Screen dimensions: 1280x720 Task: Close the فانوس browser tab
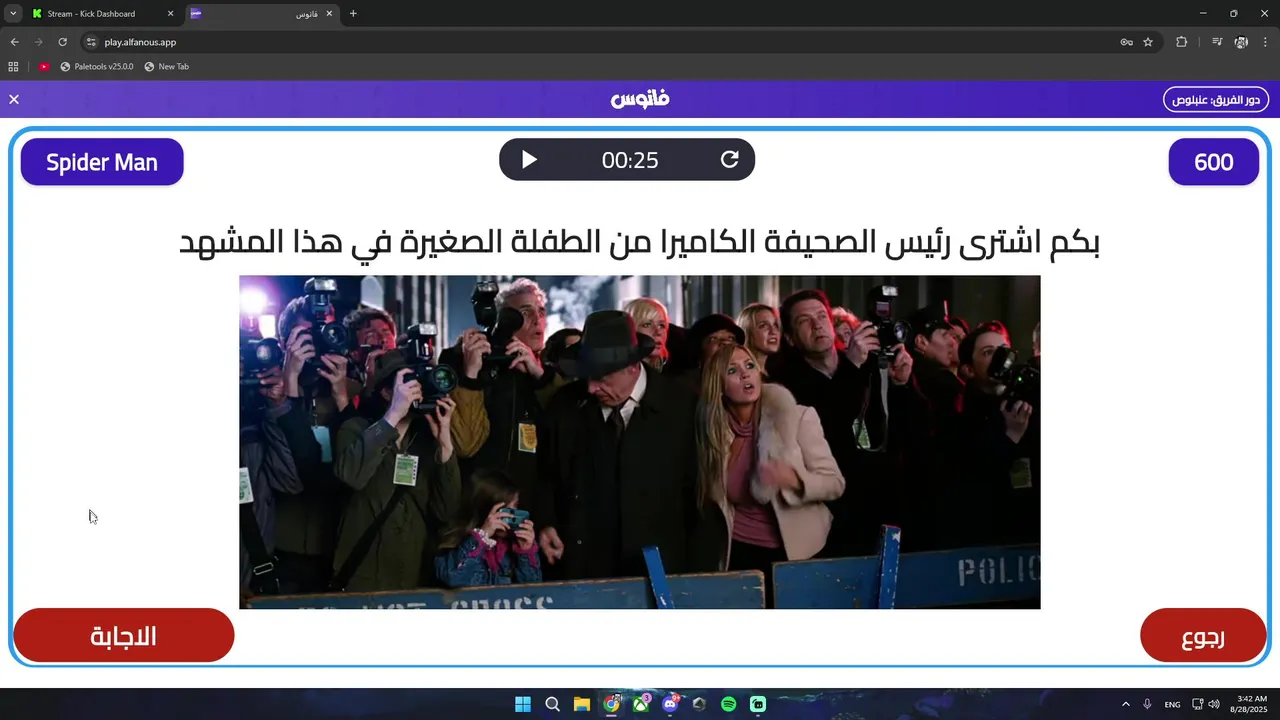329,14
